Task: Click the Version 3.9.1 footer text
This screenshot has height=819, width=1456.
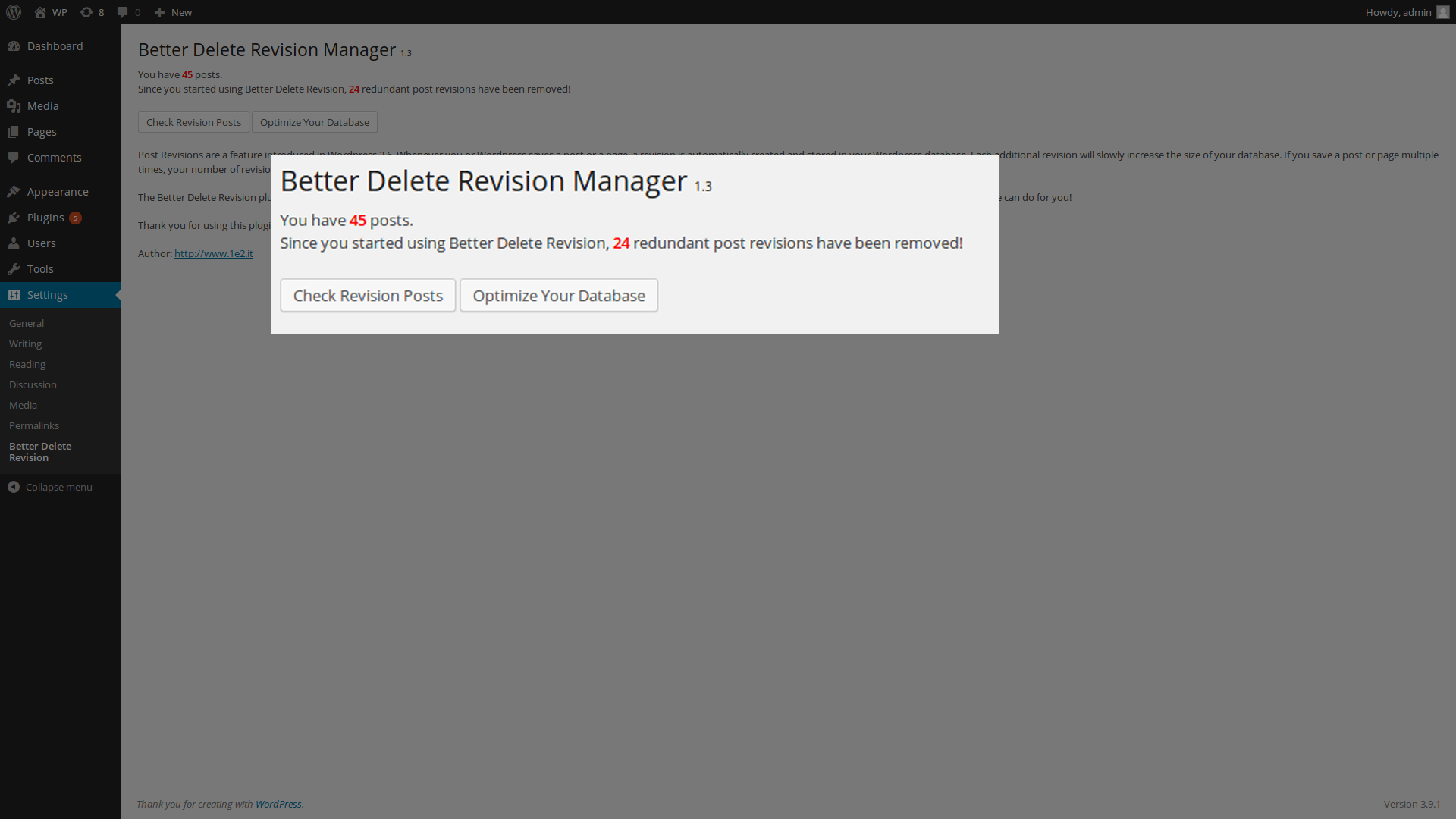Action: pos(1411,804)
